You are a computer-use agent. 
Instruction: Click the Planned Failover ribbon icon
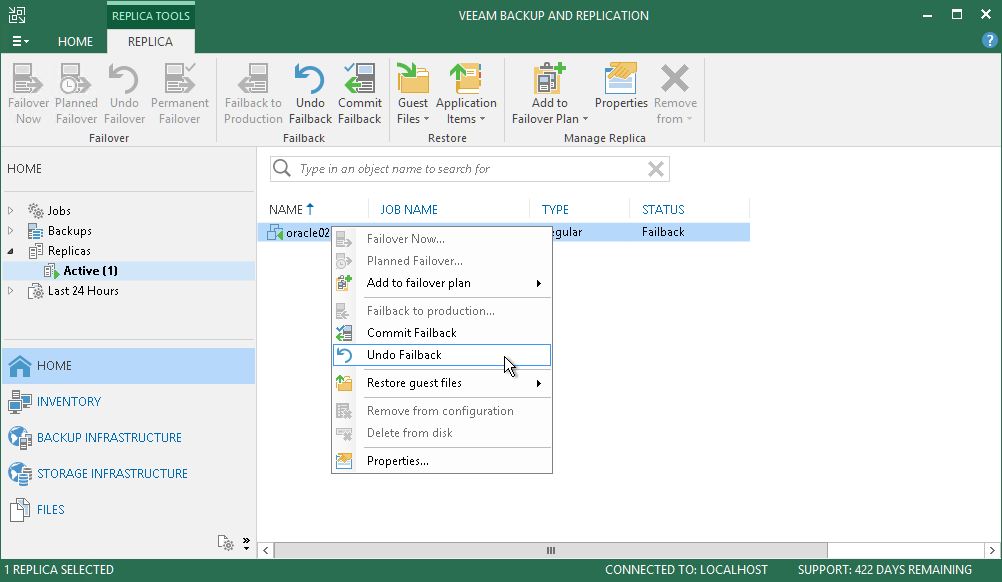76,93
